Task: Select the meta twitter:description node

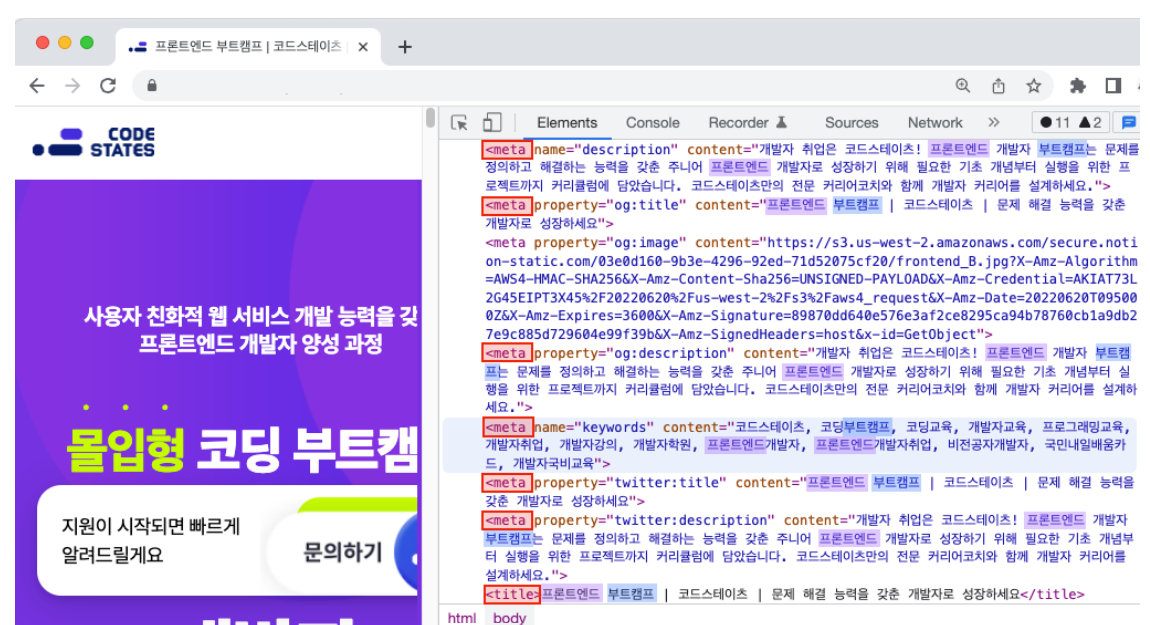Action: [x=809, y=547]
